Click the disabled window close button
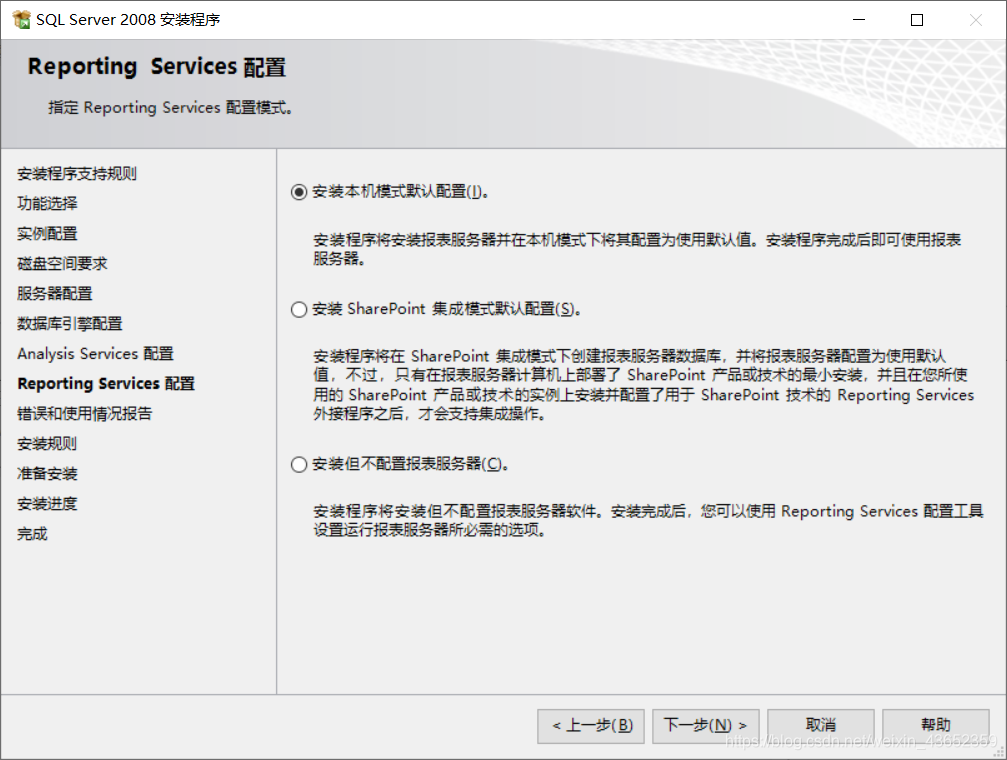 coord(976,20)
